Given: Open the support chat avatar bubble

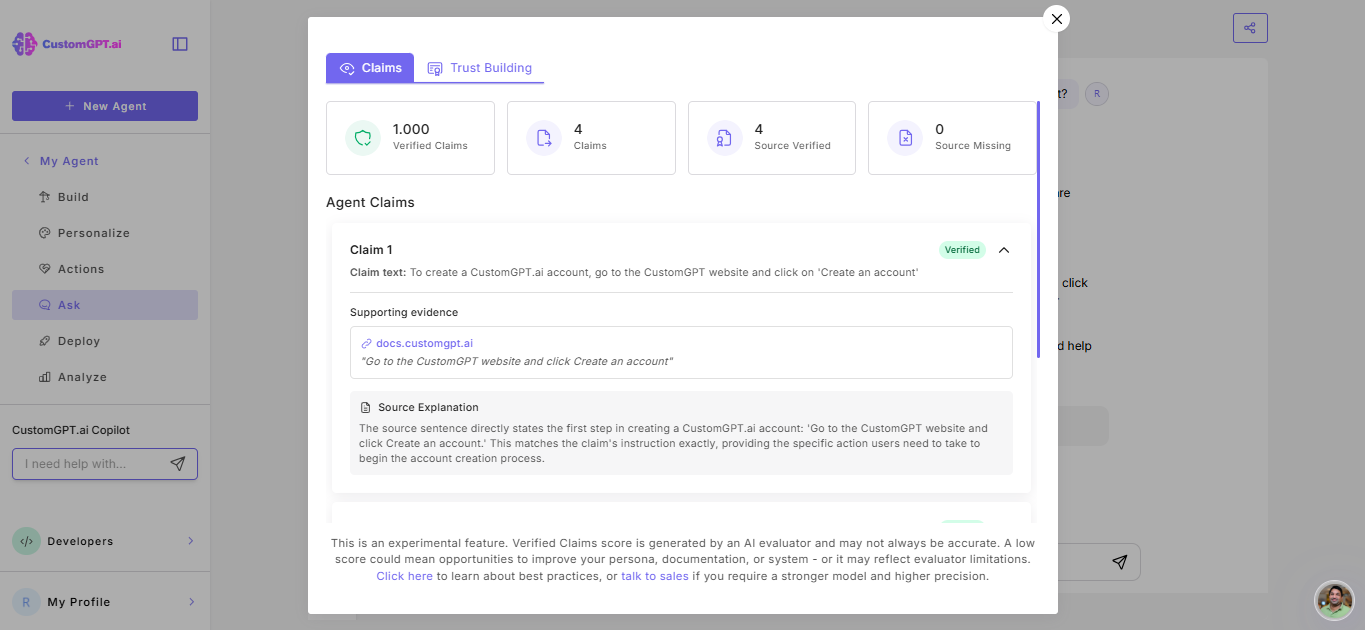Looking at the screenshot, I should [x=1334, y=600].
